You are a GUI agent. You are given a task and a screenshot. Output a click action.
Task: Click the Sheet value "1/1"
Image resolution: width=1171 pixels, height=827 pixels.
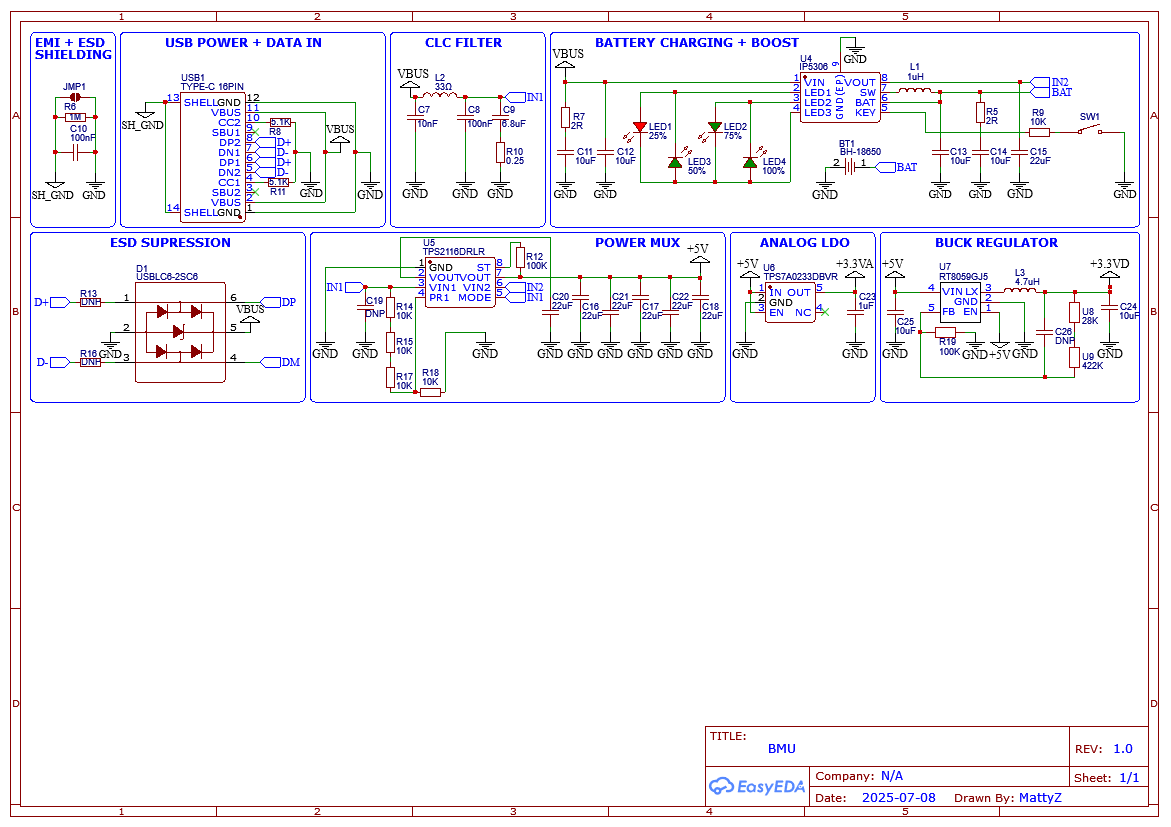1129,778
